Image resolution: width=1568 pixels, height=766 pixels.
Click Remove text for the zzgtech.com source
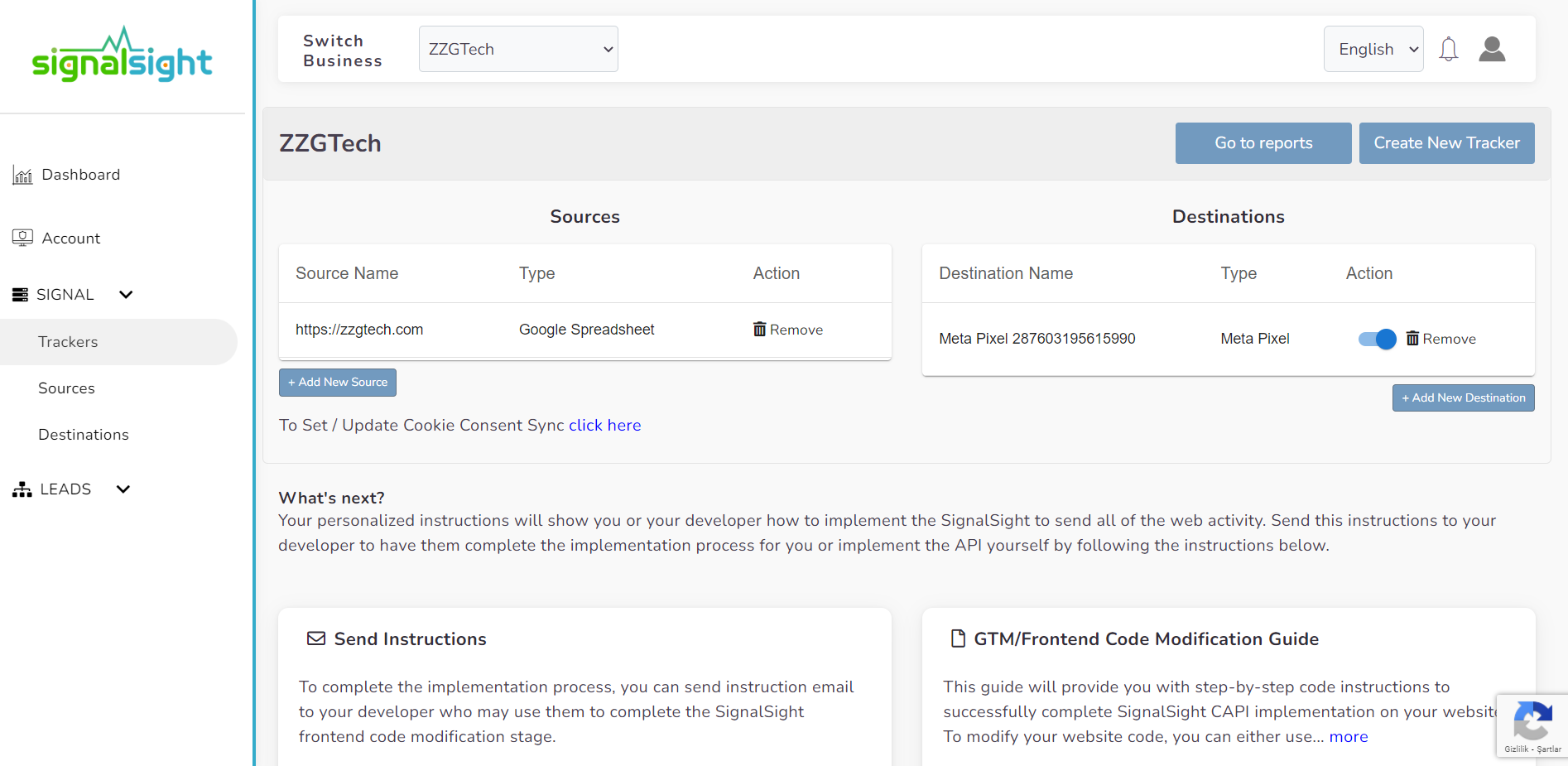[x=796, y=330]
